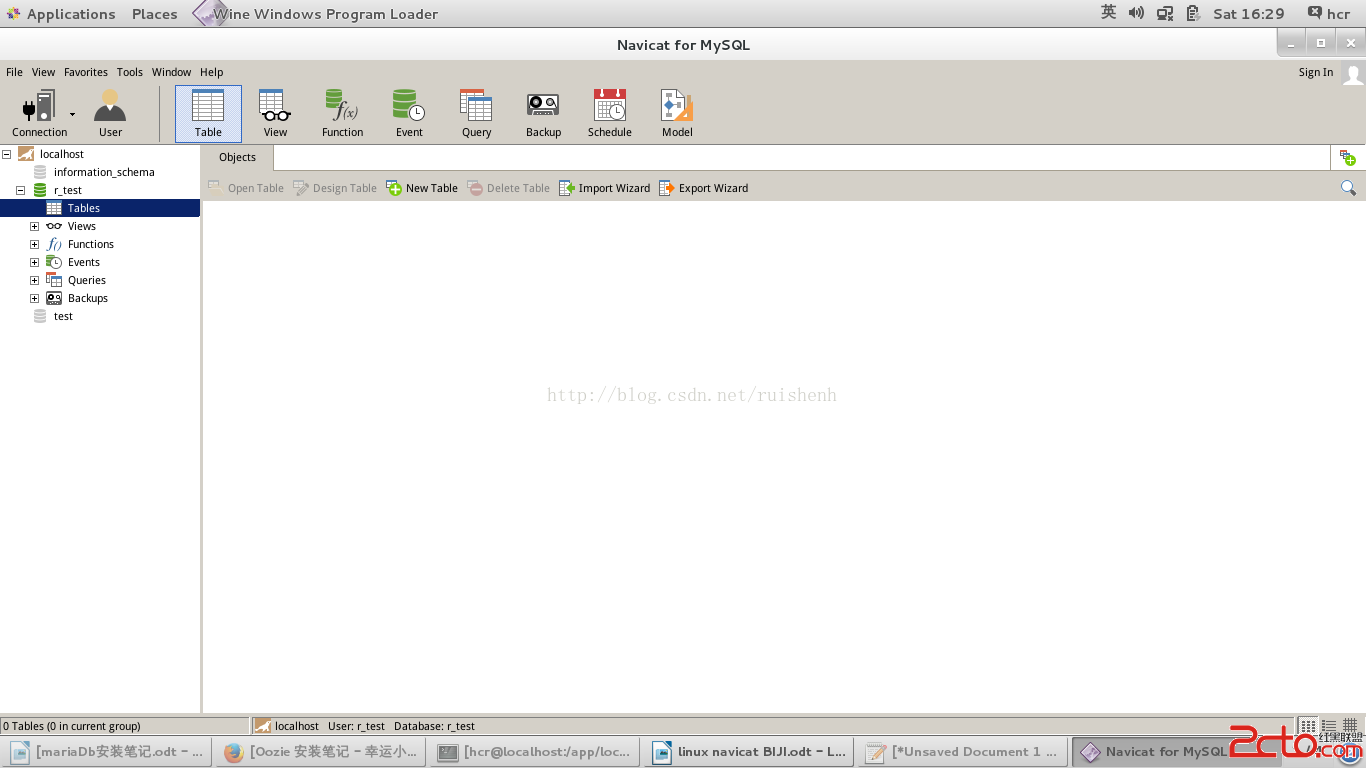Image resolution: width=1366 pixels, height=768 pixels.
Task: Open the File menu
Action: tap(14, 72)
